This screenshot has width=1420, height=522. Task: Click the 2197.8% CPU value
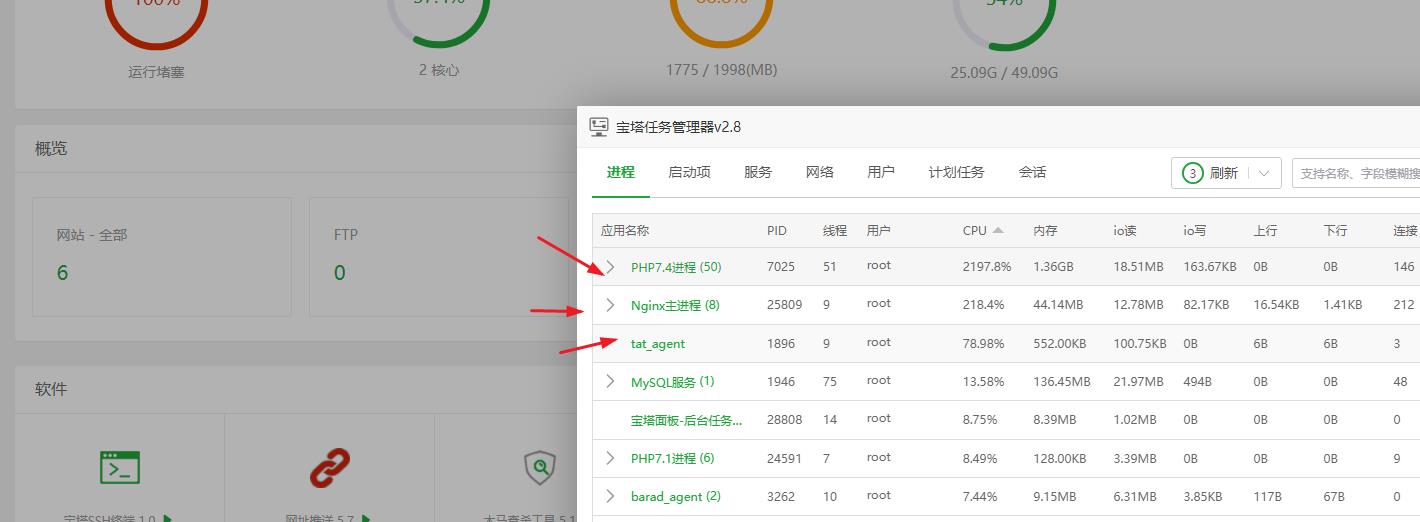(x=987, y=267)
